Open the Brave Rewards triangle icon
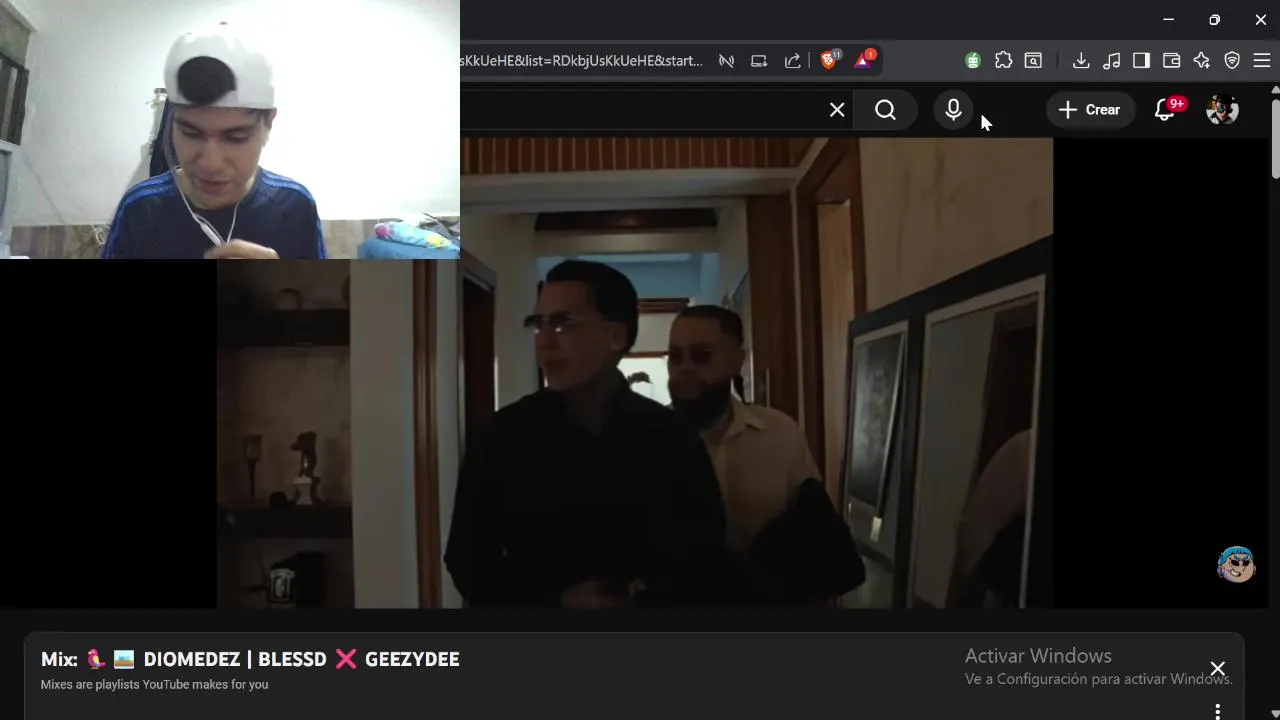 tap(863, 60)
